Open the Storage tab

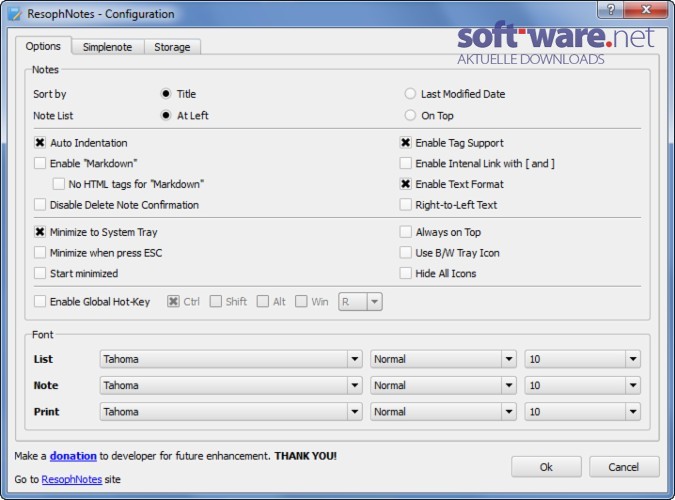pos(172,47)
